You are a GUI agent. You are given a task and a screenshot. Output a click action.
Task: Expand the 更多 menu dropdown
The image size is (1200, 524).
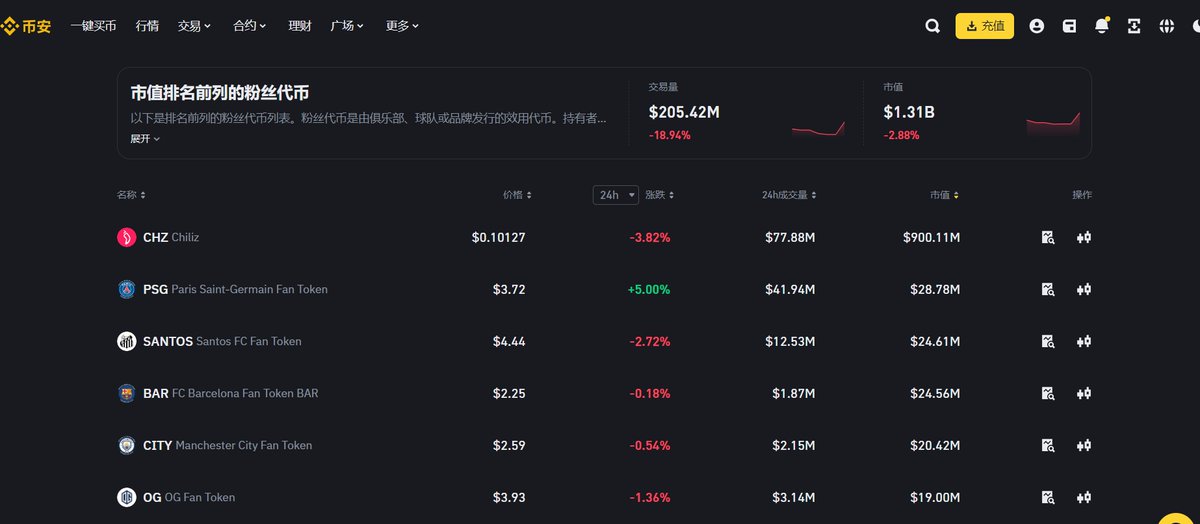tap(402, 26)
